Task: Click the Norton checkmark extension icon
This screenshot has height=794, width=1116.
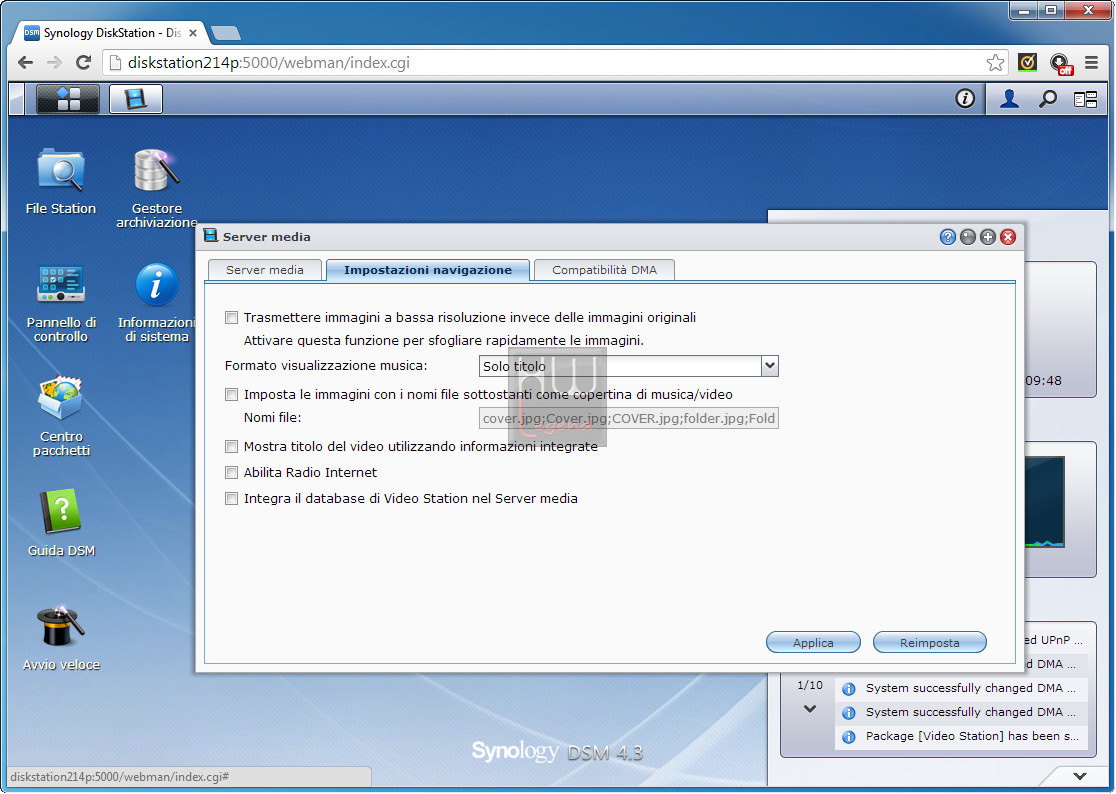Action: (1027, 63)
